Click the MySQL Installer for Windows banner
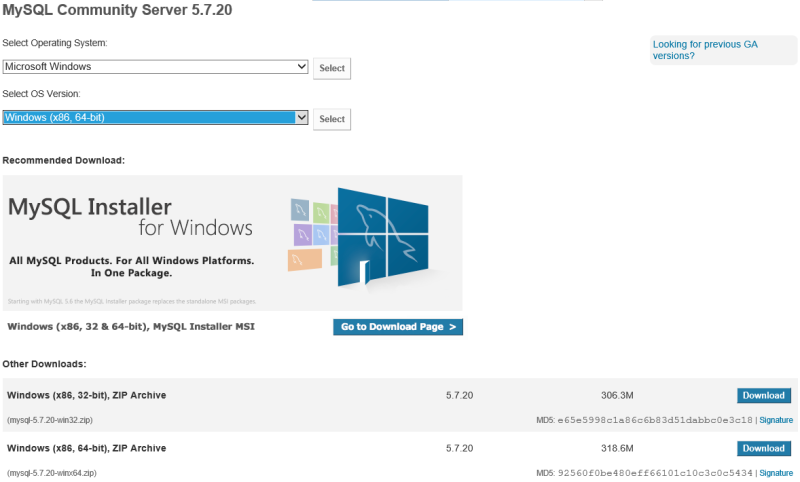 coord(233,243)
